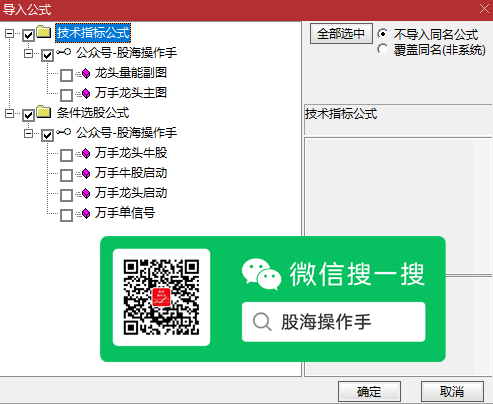Close the 导入公式 dialog
493x404 pixels.
[x=484, y=8]
